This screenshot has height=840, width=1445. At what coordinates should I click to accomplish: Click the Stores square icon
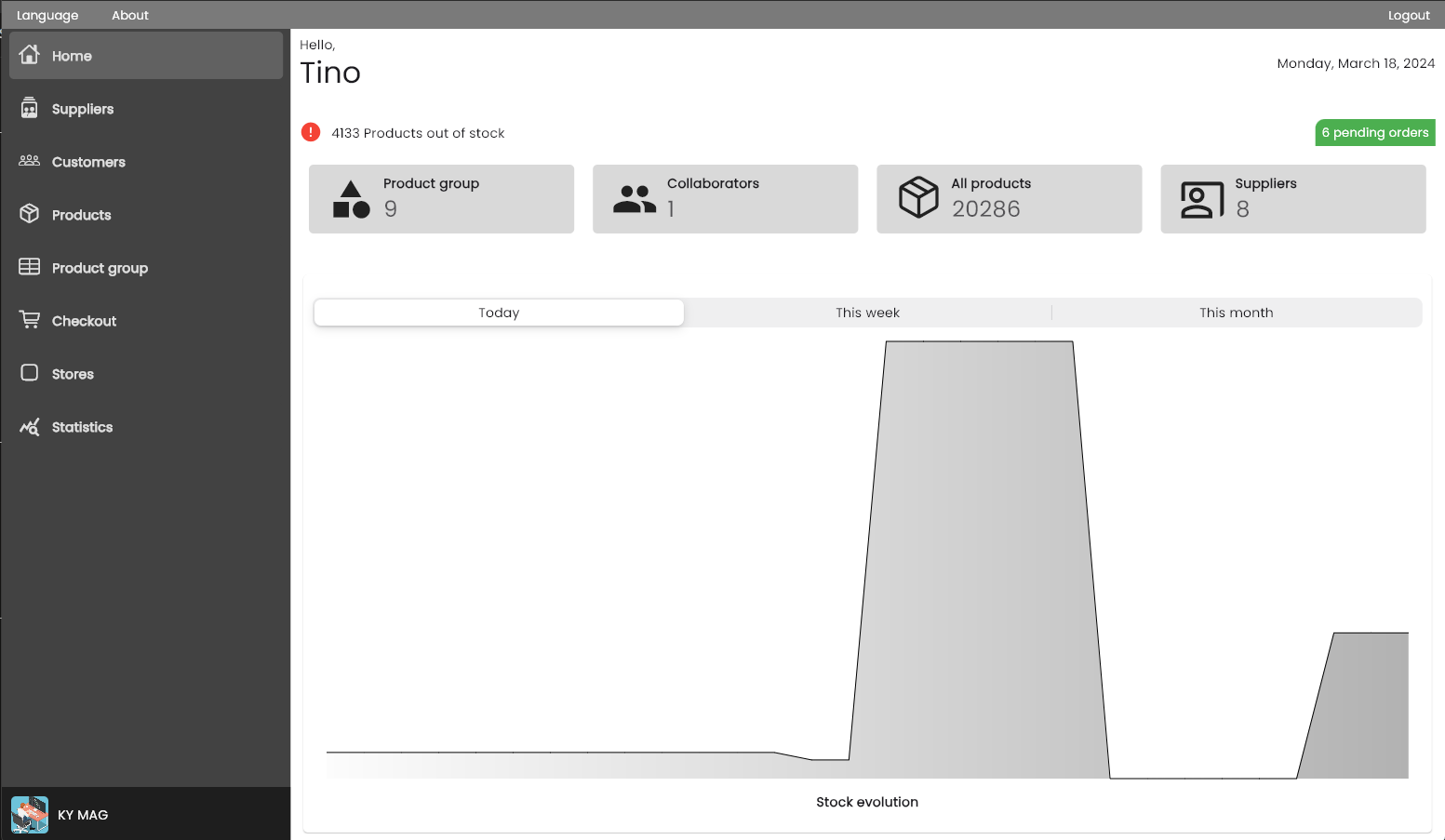pos(30,373)
